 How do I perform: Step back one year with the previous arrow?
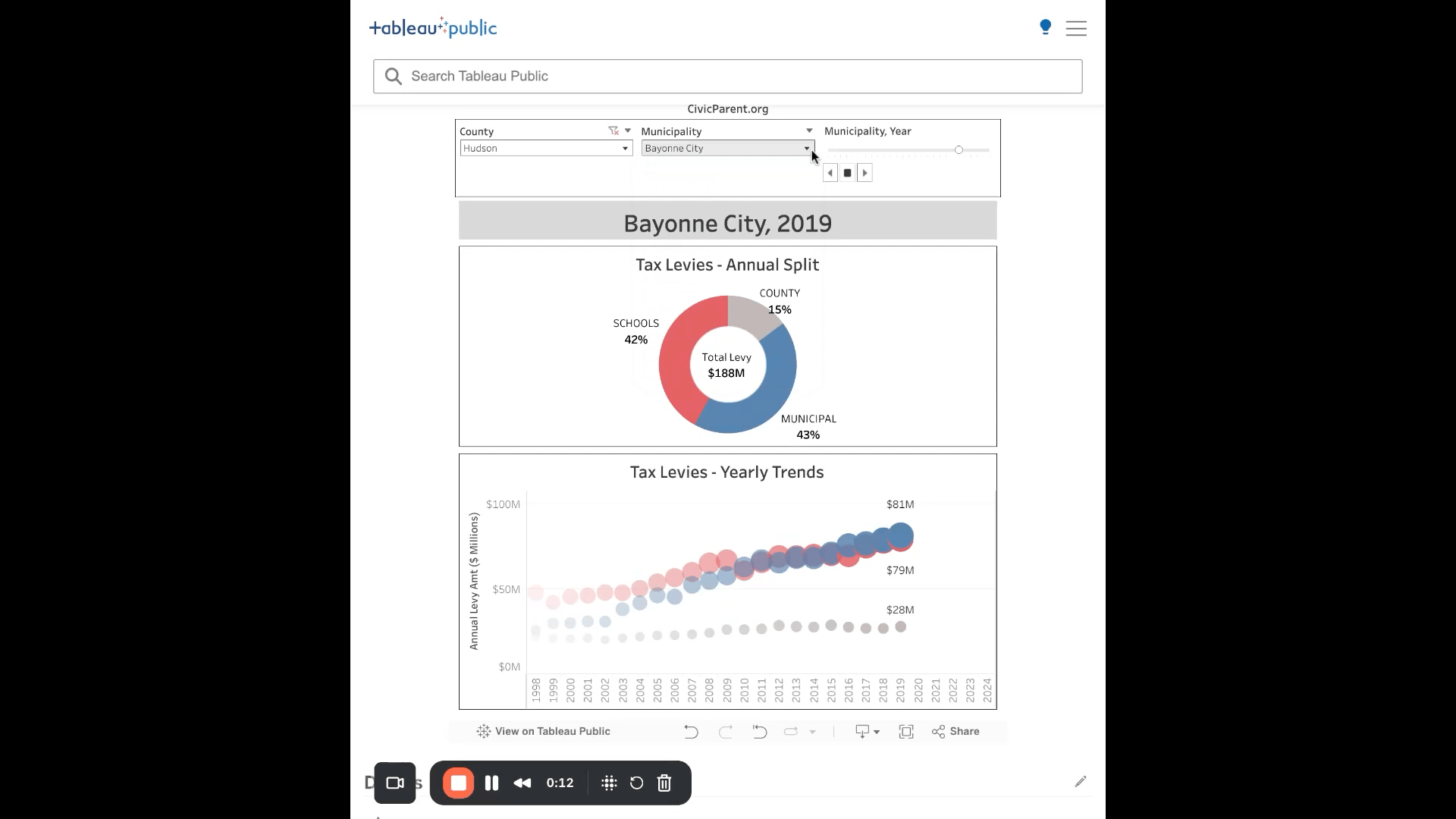830,173
